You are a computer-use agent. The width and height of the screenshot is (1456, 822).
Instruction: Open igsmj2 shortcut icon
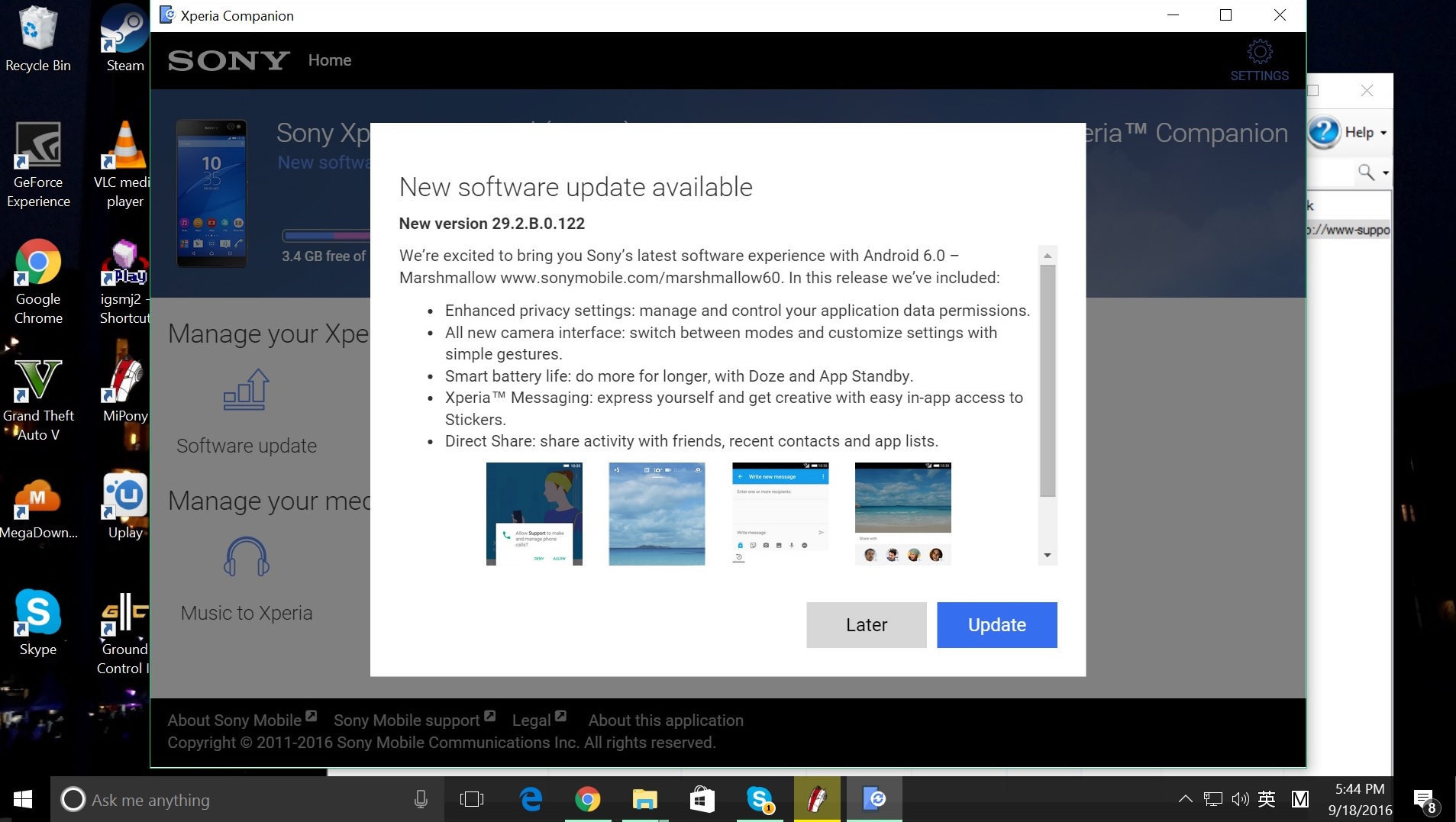[x=124, y=282]
